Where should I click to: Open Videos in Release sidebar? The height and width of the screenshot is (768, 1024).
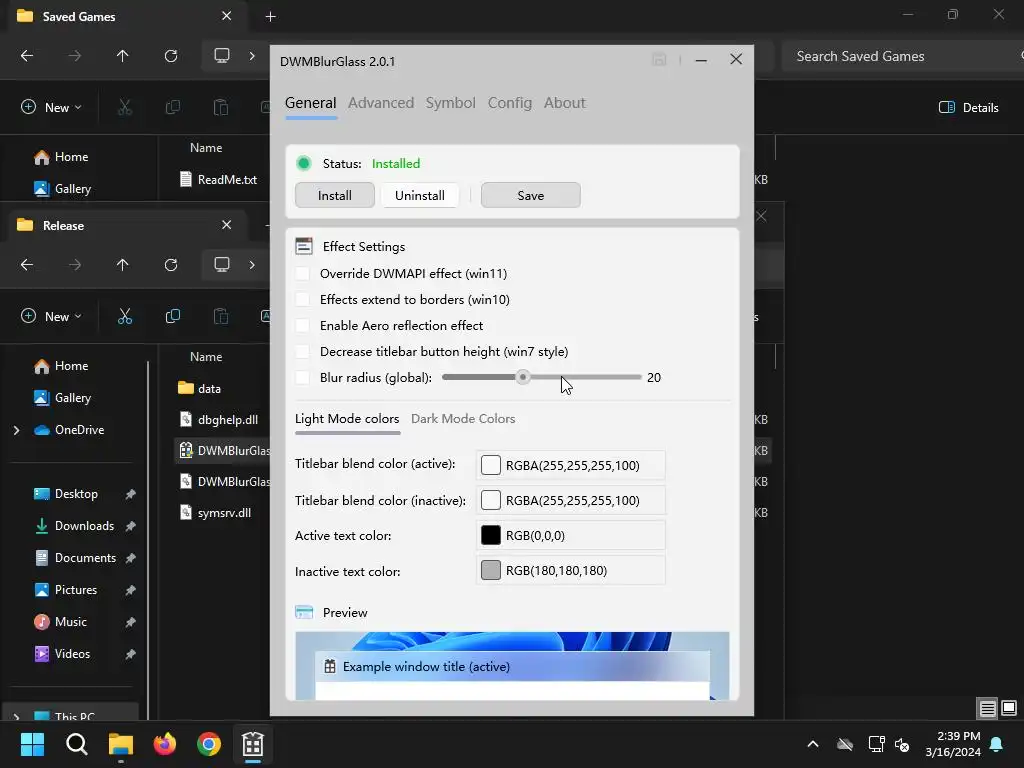click(62, 654)
